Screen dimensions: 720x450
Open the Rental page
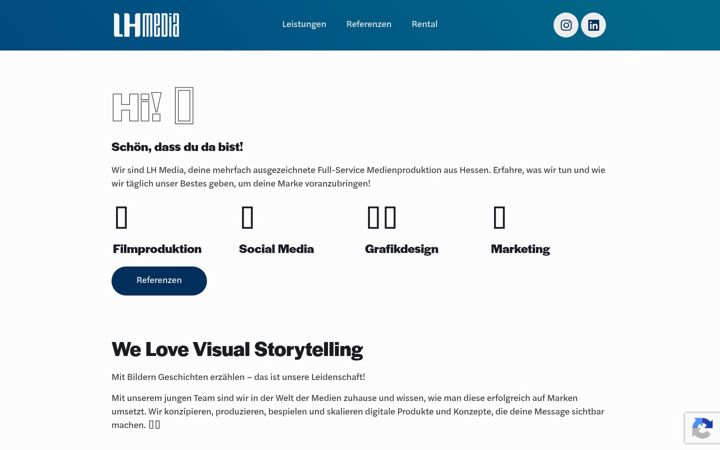(424, 24)
